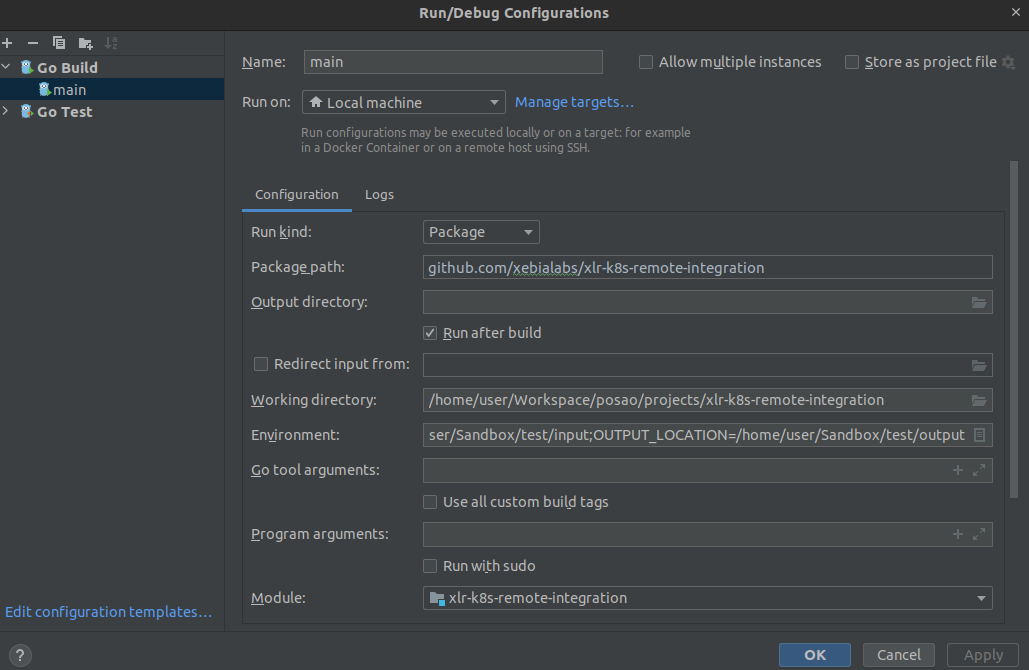Insert macro in Go tool arguments
1029x670 pixels.
tap(957, 471)
